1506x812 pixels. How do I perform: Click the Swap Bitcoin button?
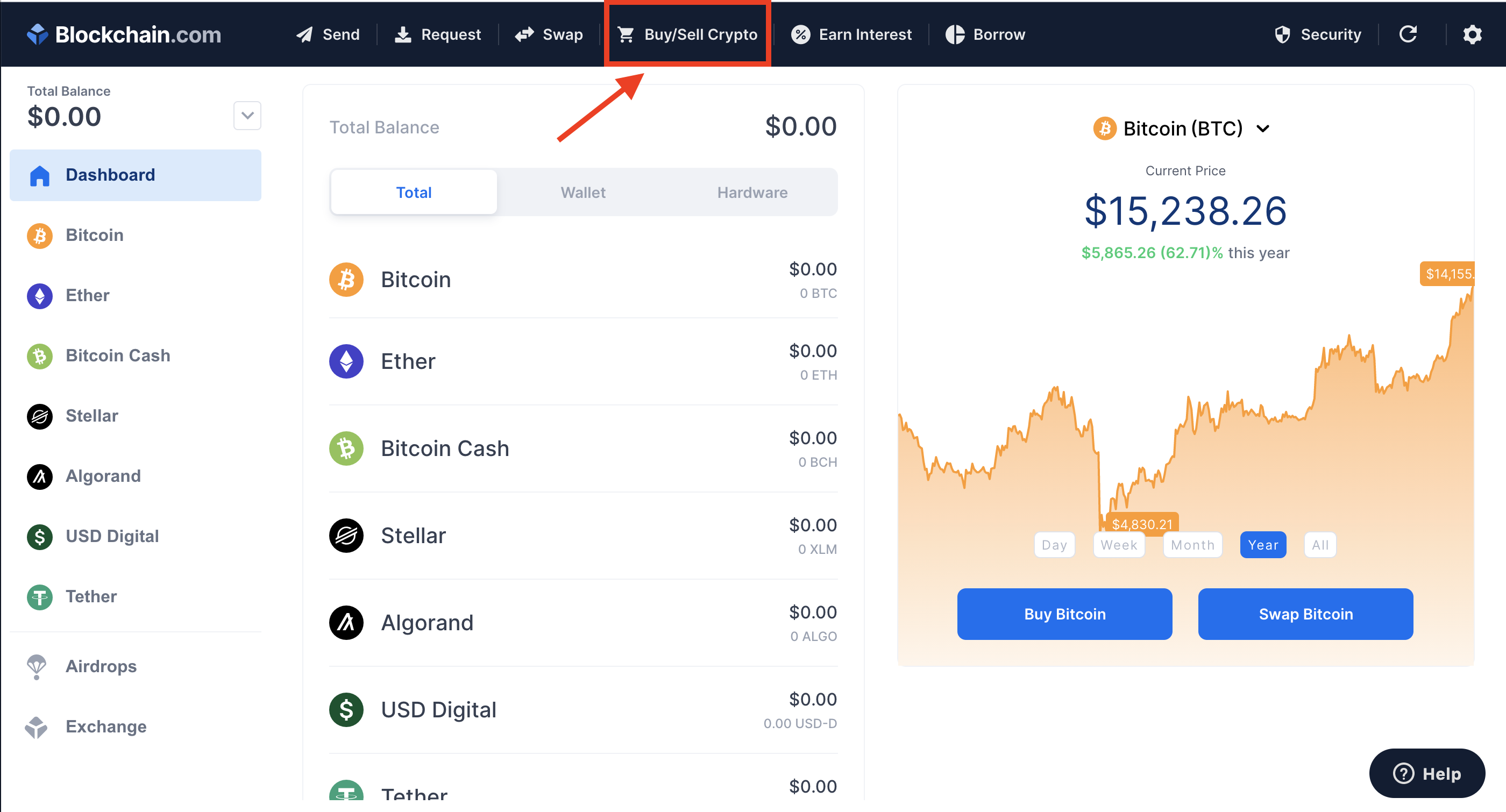coord(1306,614)
